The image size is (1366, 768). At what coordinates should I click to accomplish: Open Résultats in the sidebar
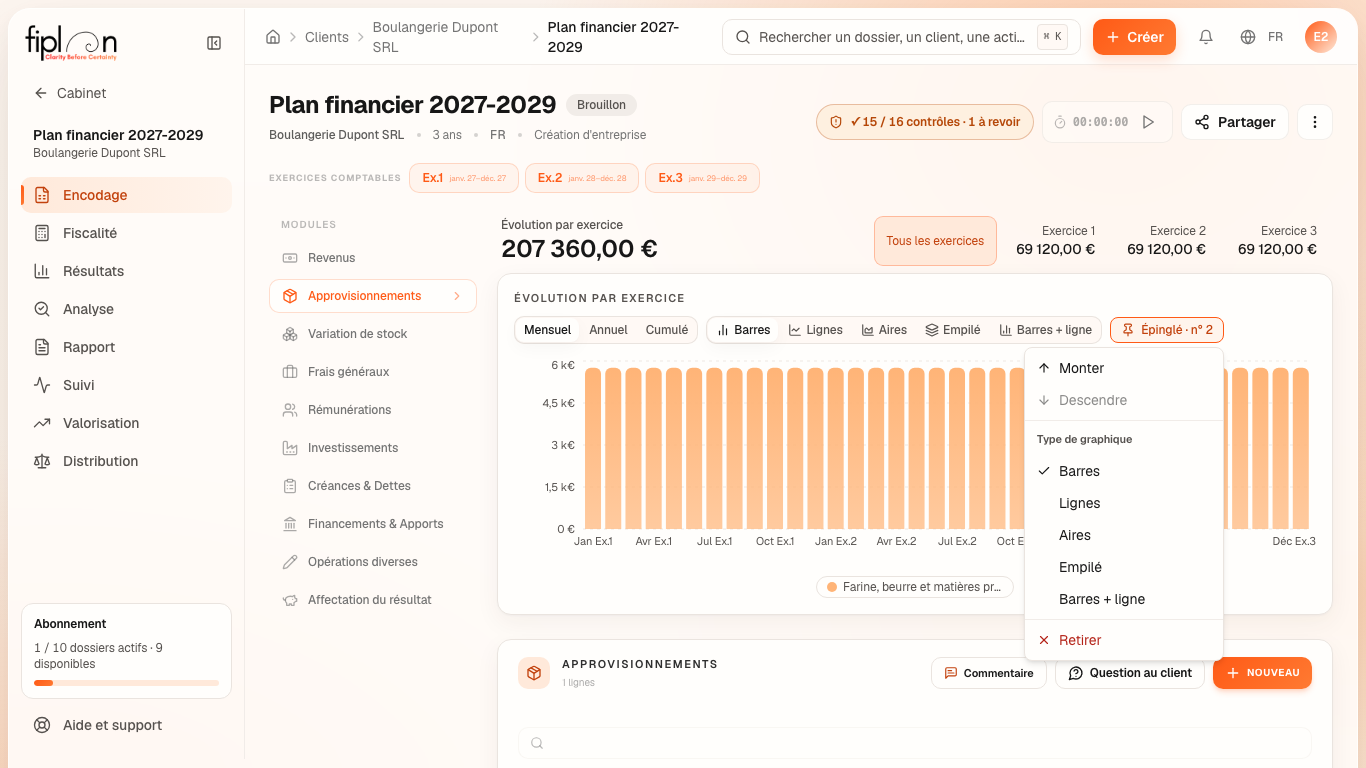click(x=126, y=271)
